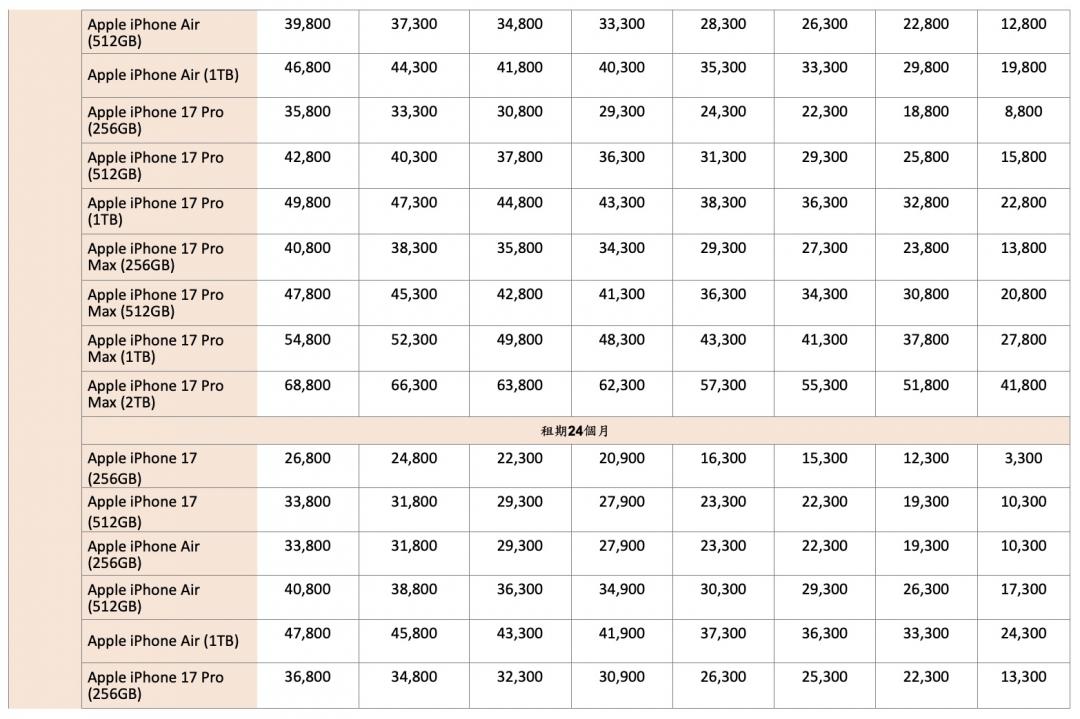
Task: Select the Apple iPhone 17 (512GB) row label
Action: click(143, 511)
